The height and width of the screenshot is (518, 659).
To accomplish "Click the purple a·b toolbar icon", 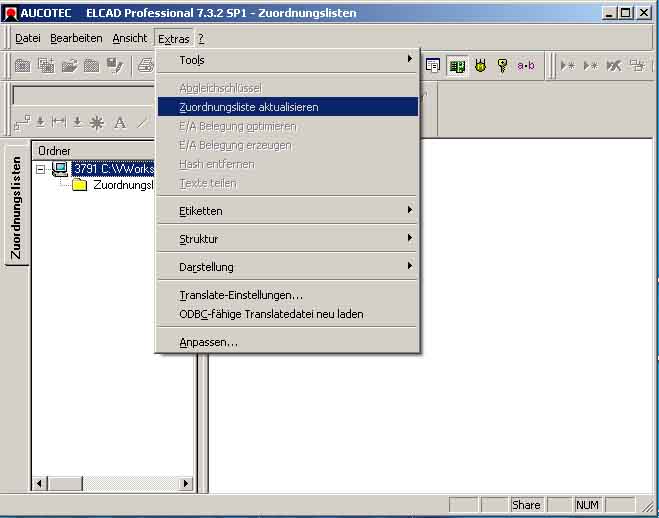I will [525, 66].
